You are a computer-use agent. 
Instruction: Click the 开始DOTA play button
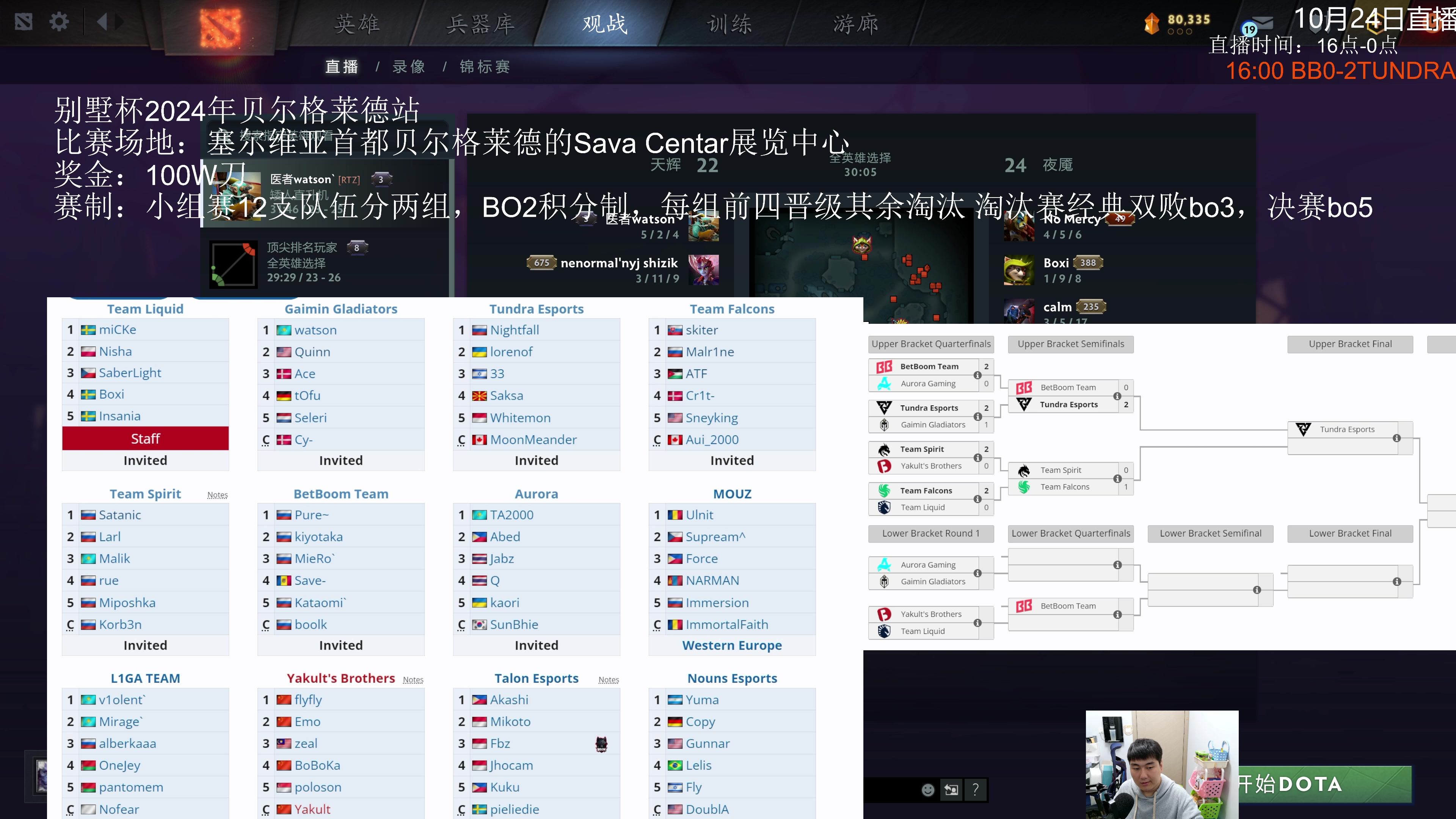click(1325, 784)
